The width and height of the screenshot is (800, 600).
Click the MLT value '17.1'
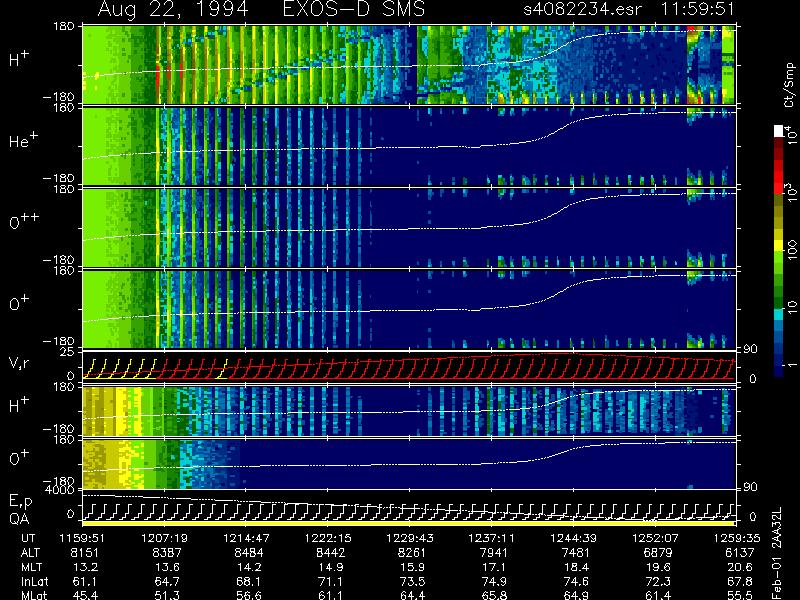click(x=495, y=567)
